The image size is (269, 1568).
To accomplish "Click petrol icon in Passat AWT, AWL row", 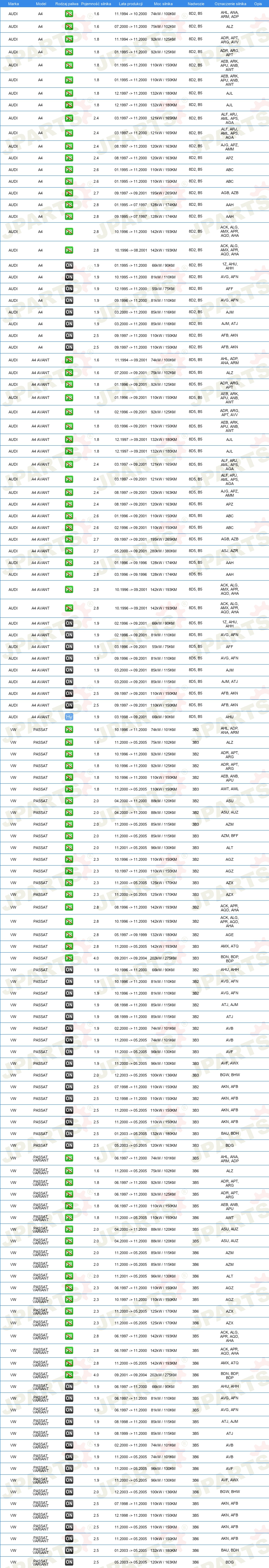I will pos(69,790).
